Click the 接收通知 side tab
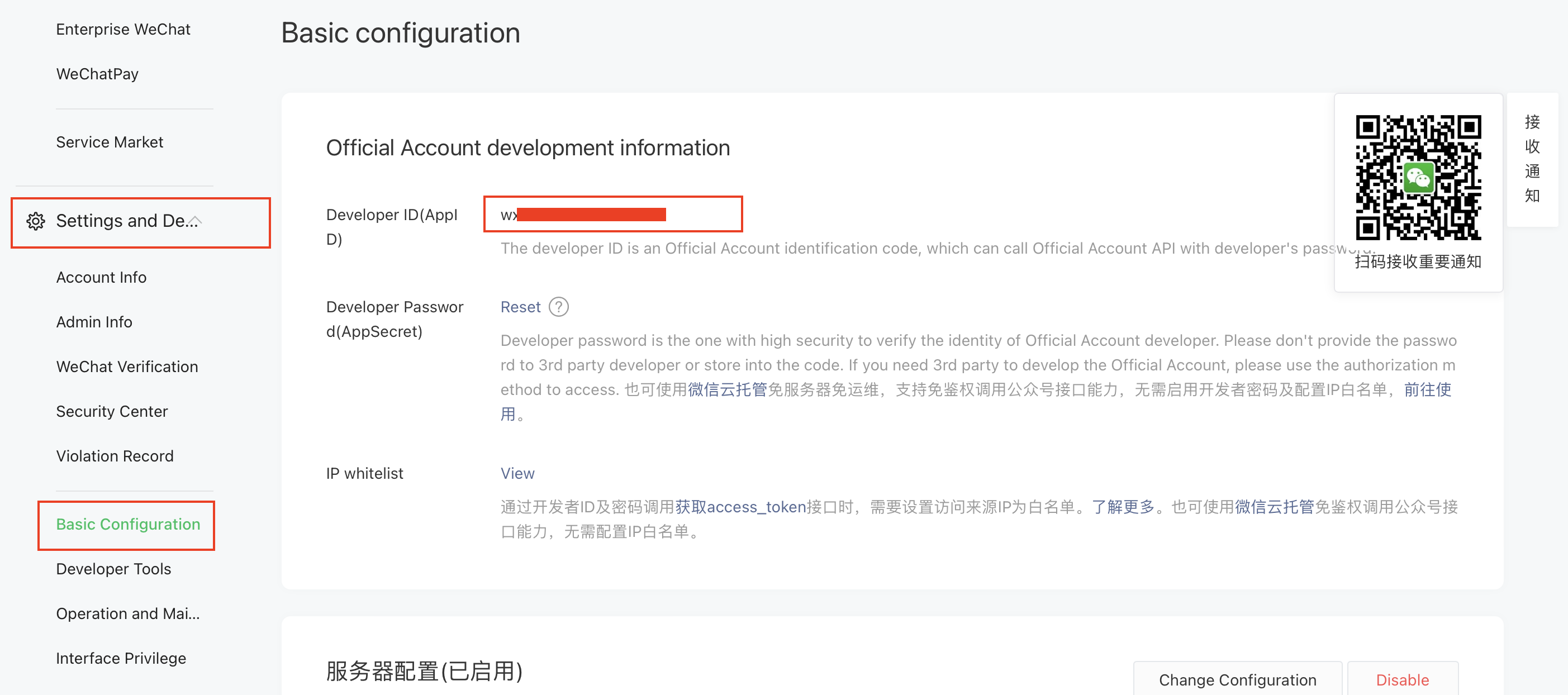This screenshot has width=1568, height=695. (1532, 159)
